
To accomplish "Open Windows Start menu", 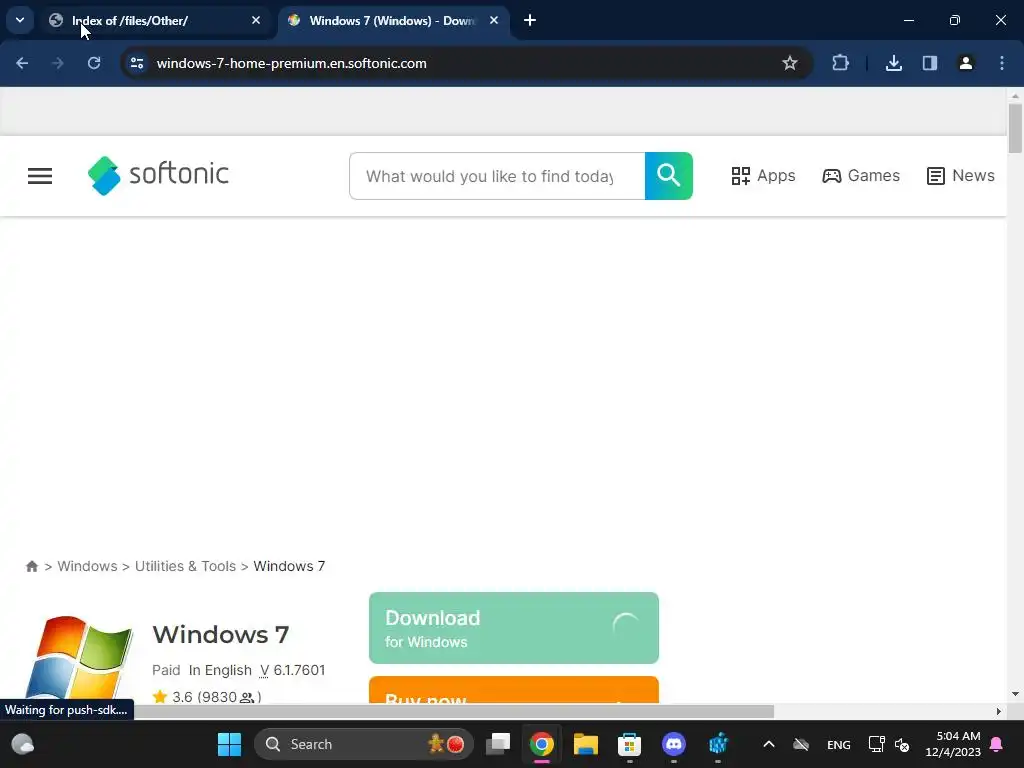I will coord(229,744).
